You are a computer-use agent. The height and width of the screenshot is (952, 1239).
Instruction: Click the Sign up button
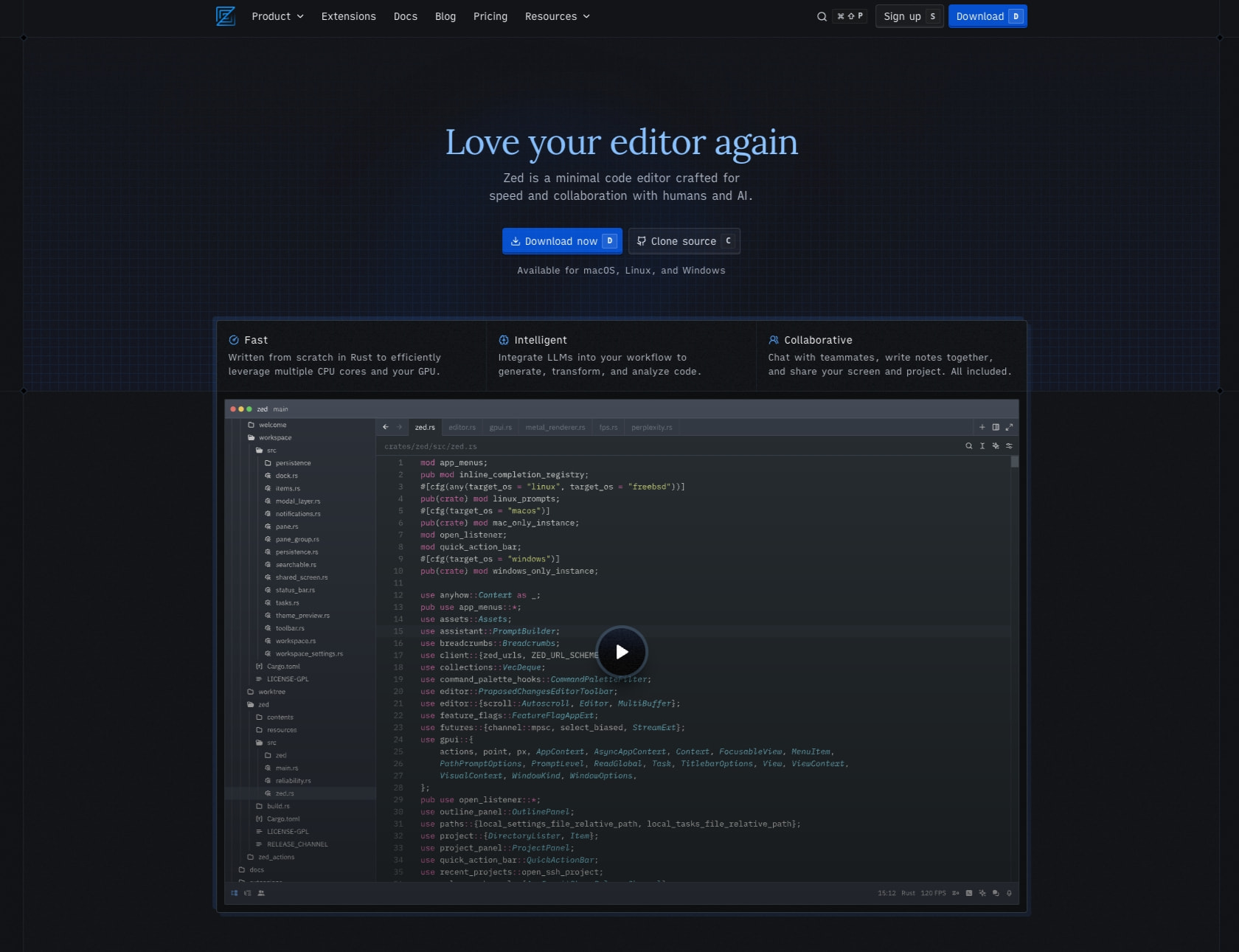909,16
